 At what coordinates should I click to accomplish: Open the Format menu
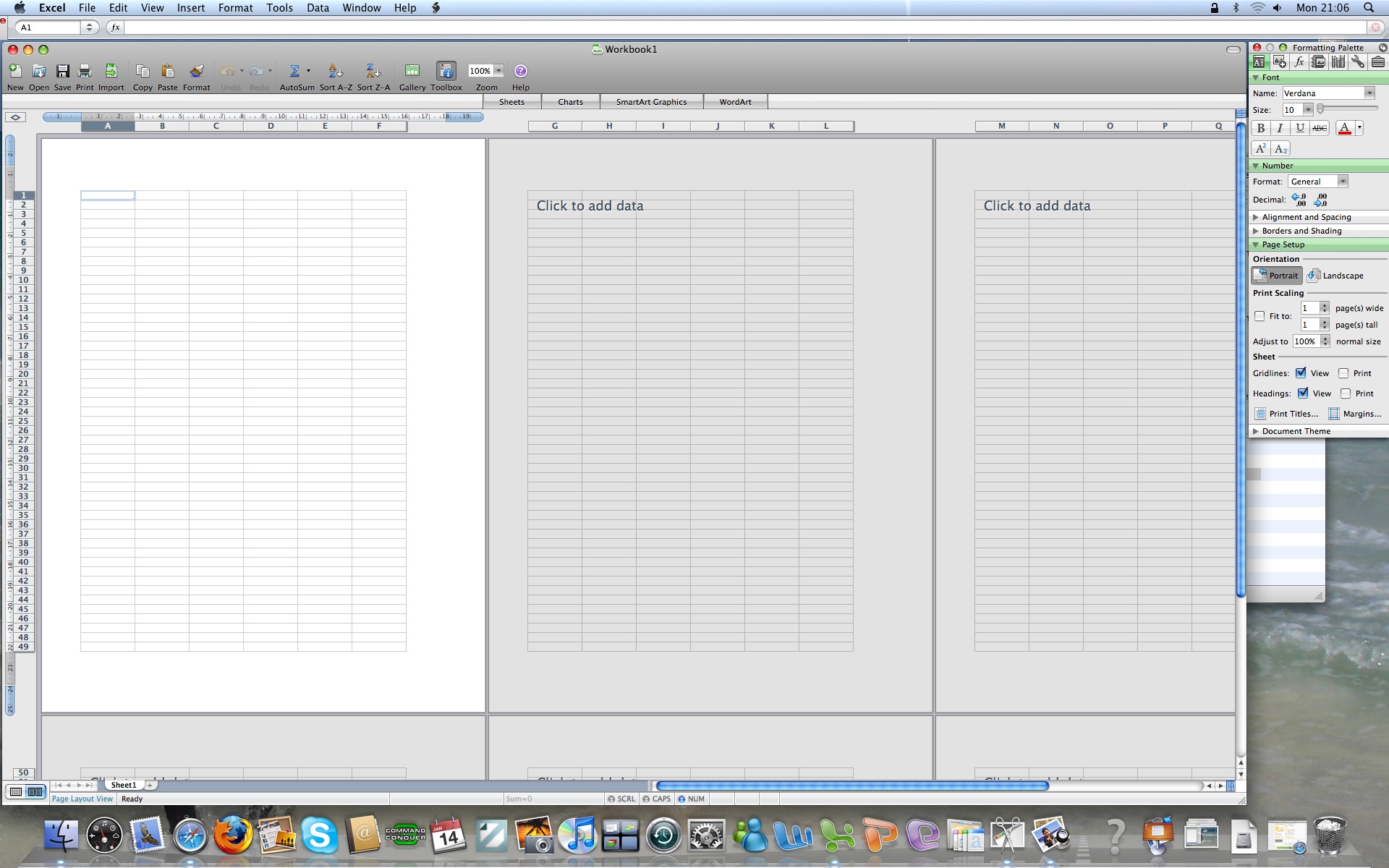235,8
